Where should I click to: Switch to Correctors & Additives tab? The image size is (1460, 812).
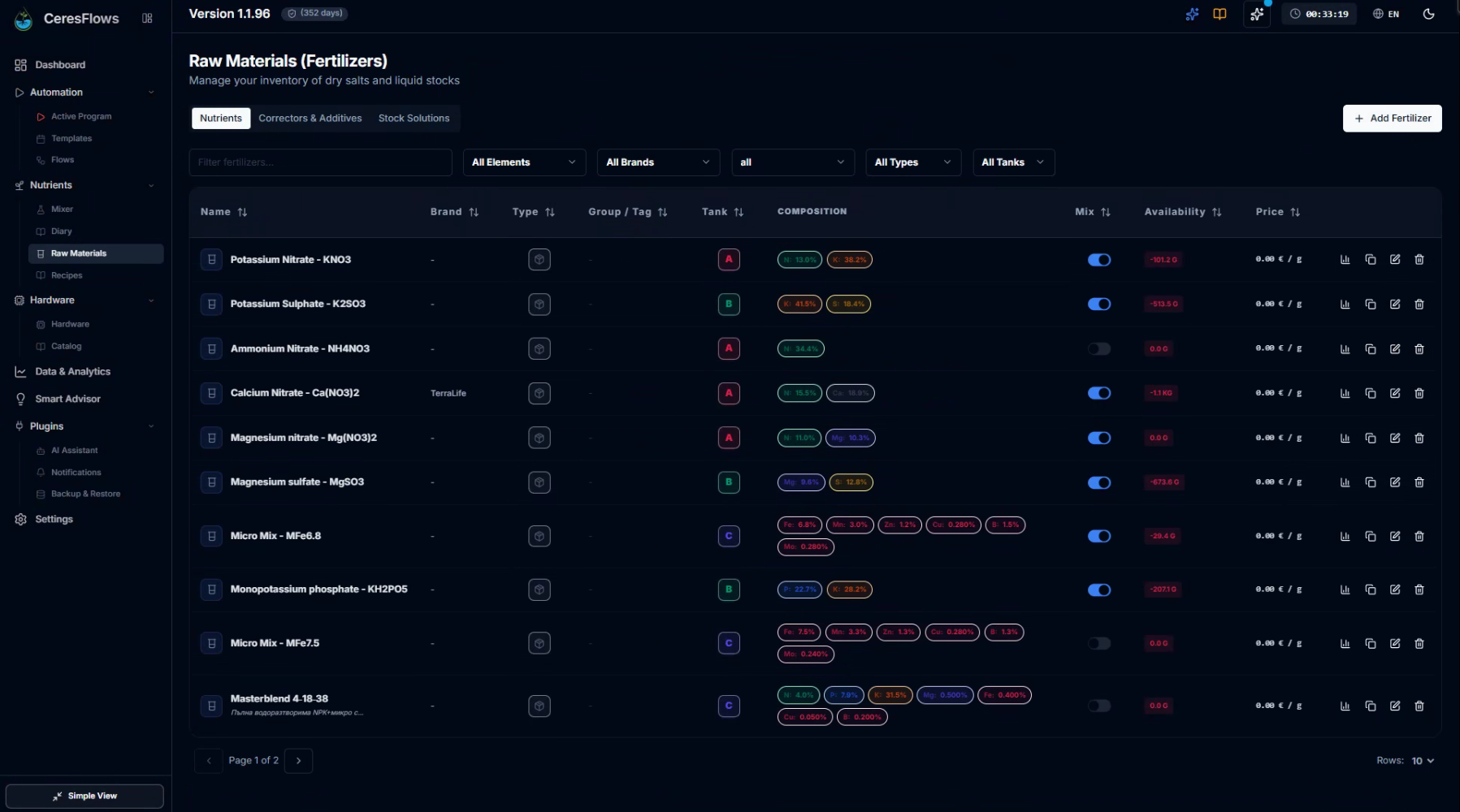[310, 119]
